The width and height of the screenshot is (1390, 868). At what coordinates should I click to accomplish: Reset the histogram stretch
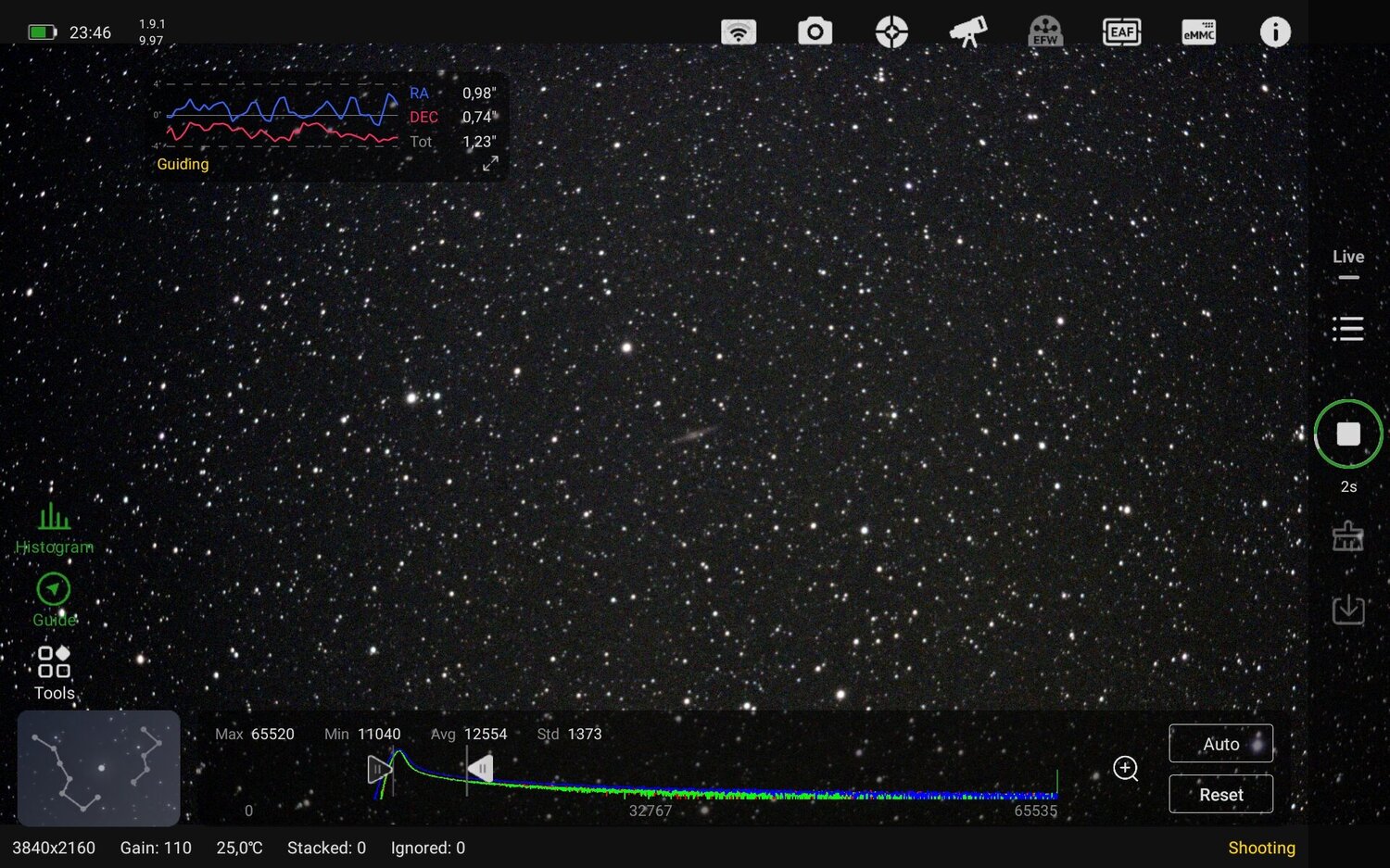pyautogui.click(x=1220, y=794)
